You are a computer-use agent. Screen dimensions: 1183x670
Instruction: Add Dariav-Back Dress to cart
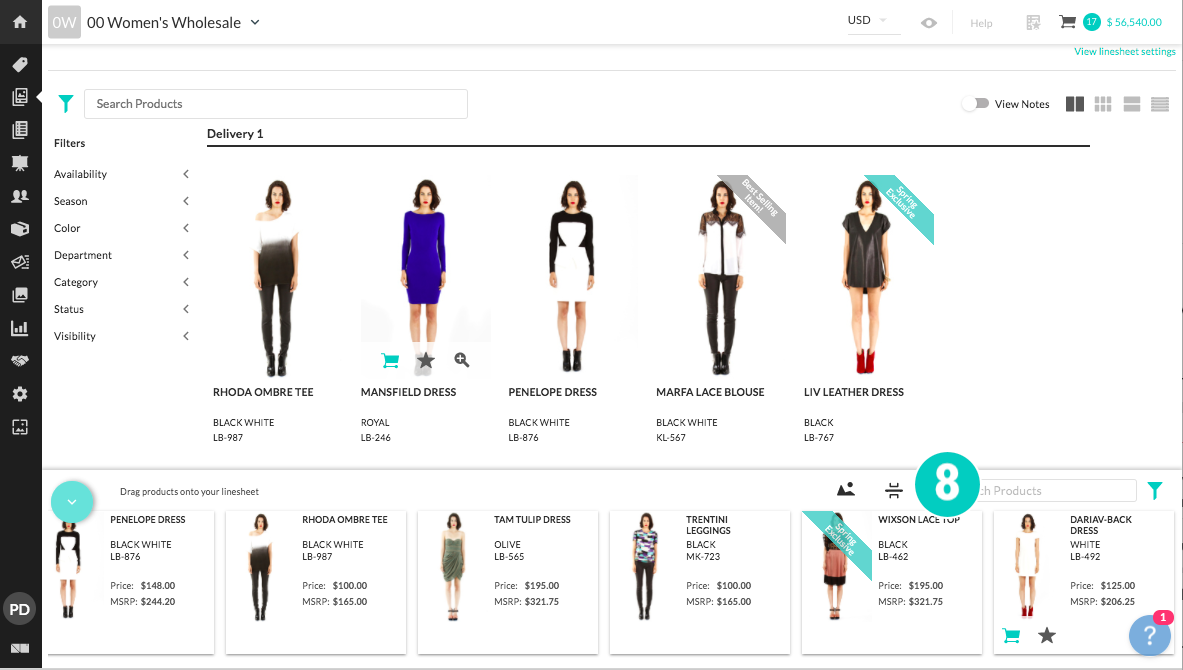pyautogui.click(x=1011, y=635)
